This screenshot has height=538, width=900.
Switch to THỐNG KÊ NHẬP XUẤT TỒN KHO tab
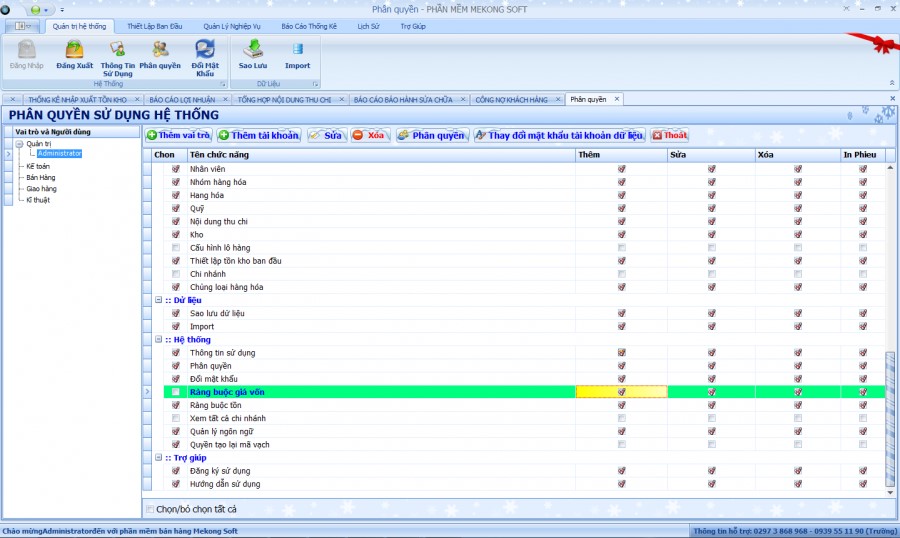click(77, 100)
